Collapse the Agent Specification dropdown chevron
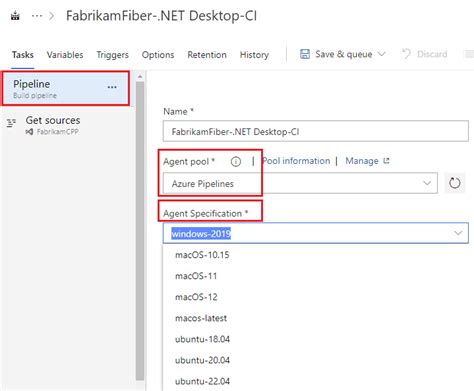 (458, 233)
